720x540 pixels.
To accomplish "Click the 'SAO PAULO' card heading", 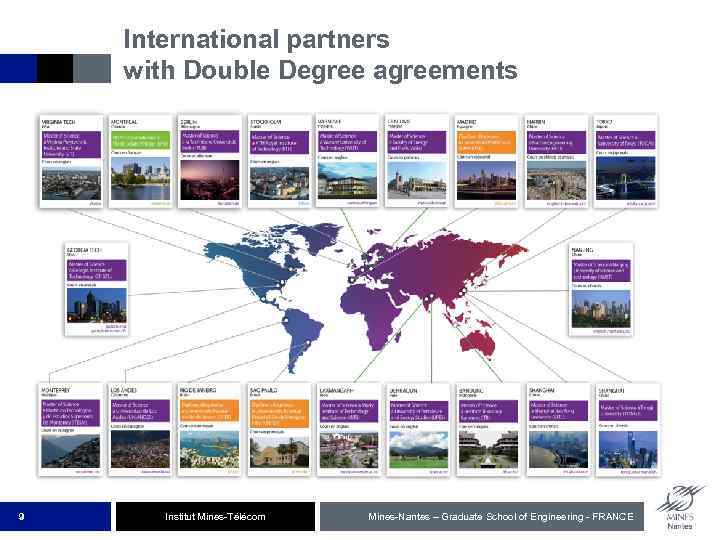I will click(264, 390).
